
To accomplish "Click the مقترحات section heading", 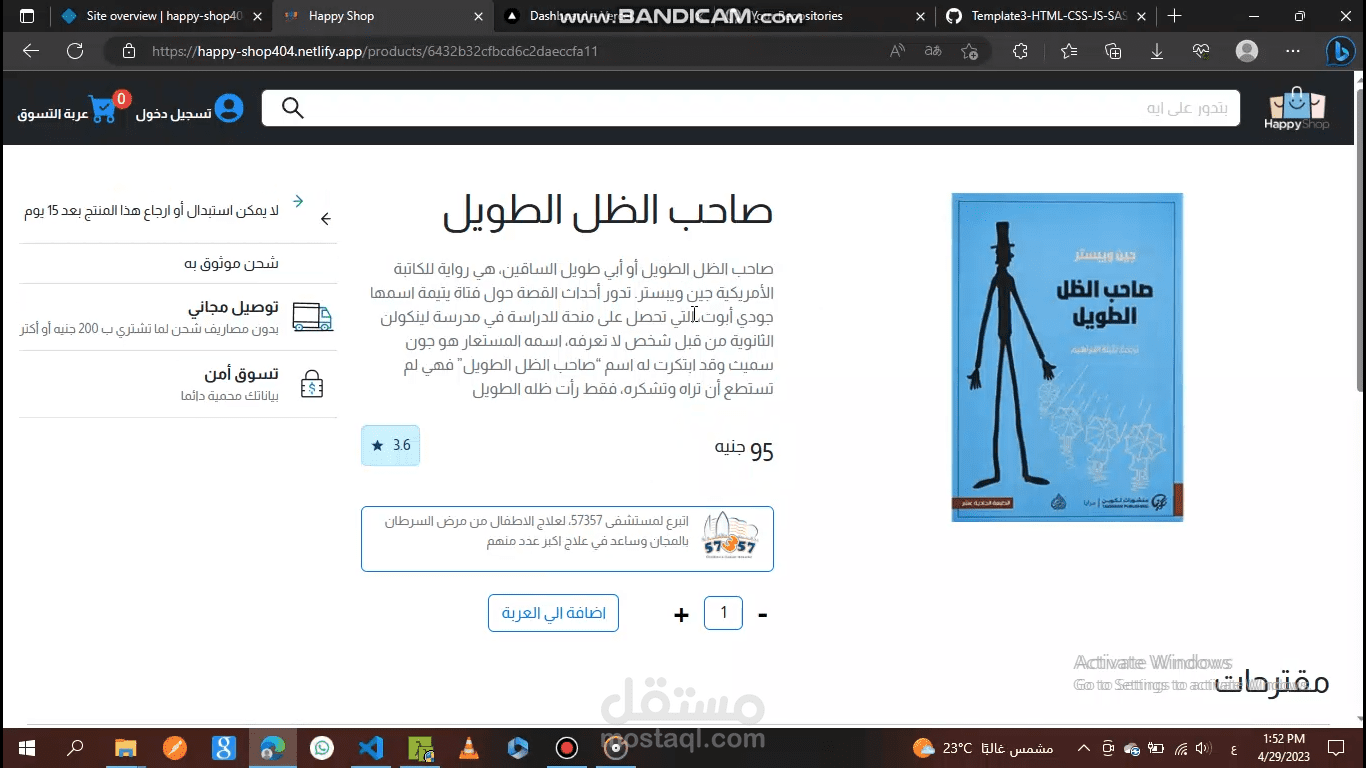I will pyautogui.click(x=1273, y=683).
